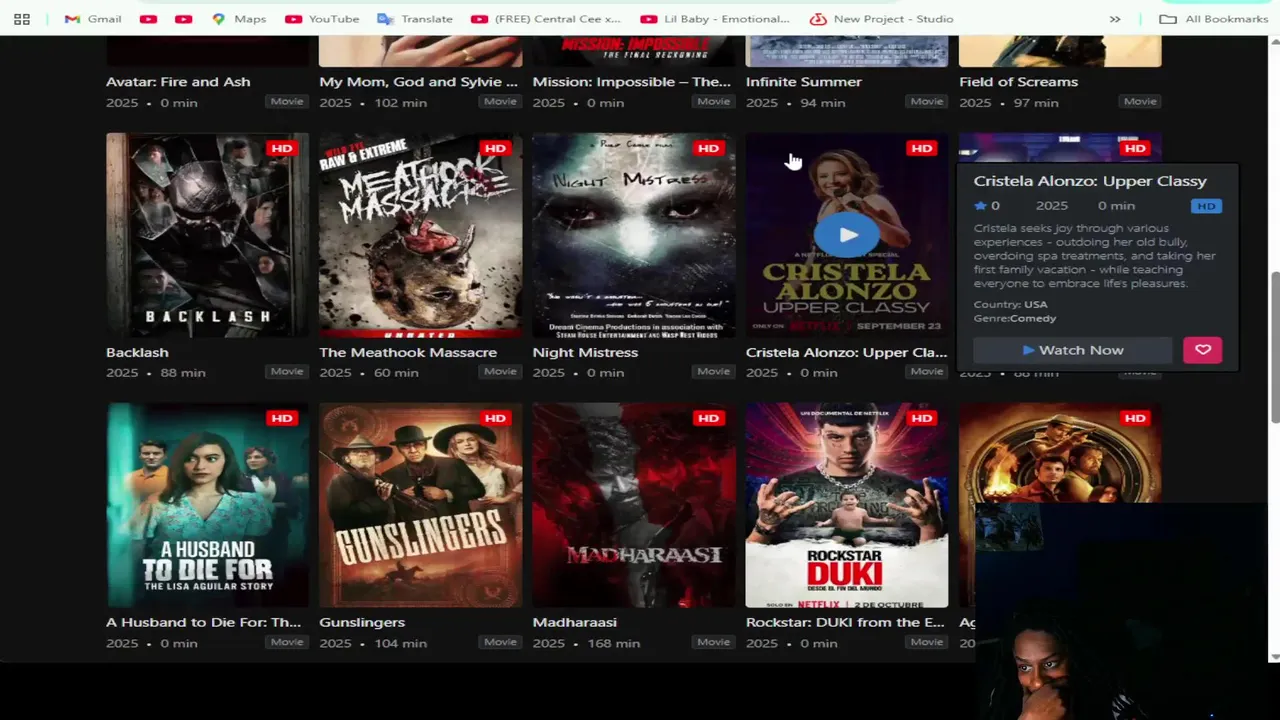Click the Field of Screams title

tap(1018, 82)
